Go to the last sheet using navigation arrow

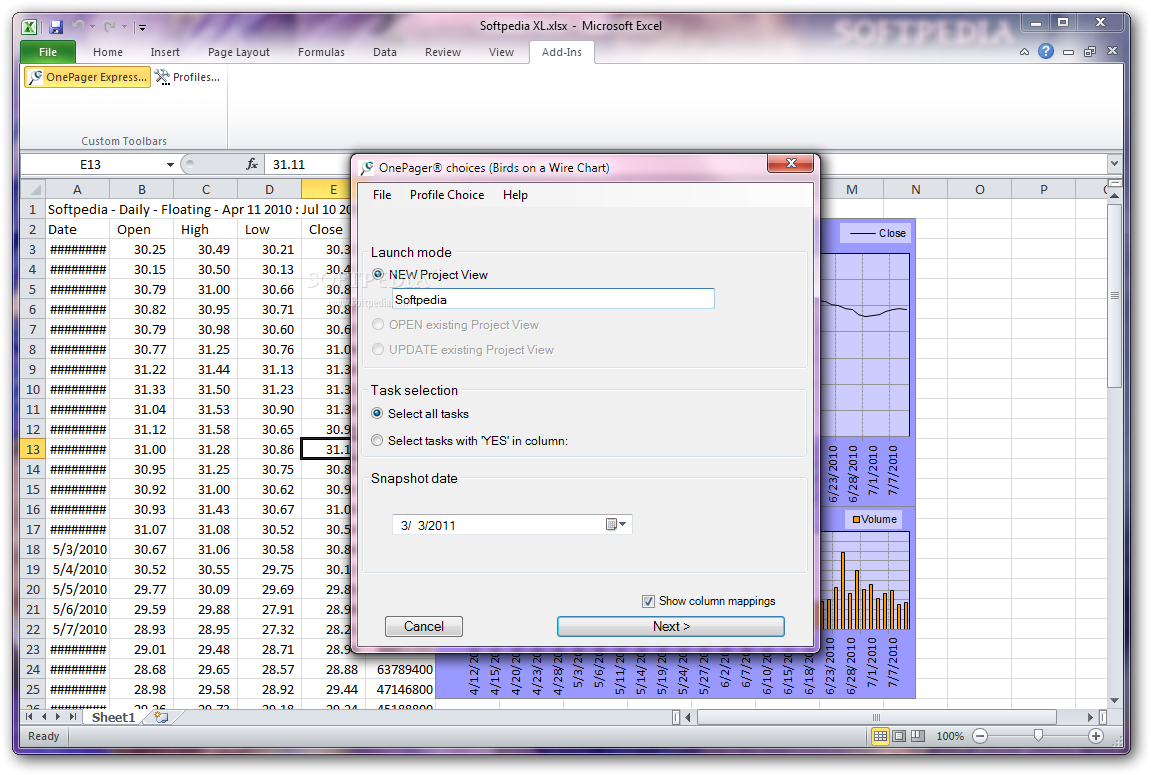coord(73,717)
